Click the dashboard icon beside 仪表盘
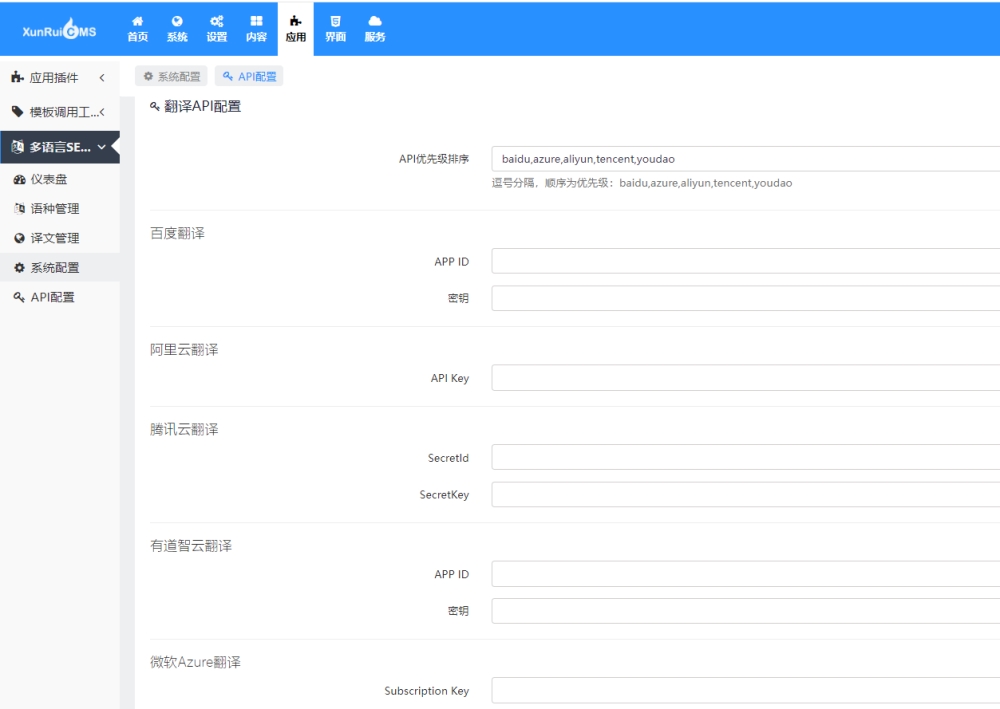1000x709 pixels. pyautogui.click(x=19, y=179)
